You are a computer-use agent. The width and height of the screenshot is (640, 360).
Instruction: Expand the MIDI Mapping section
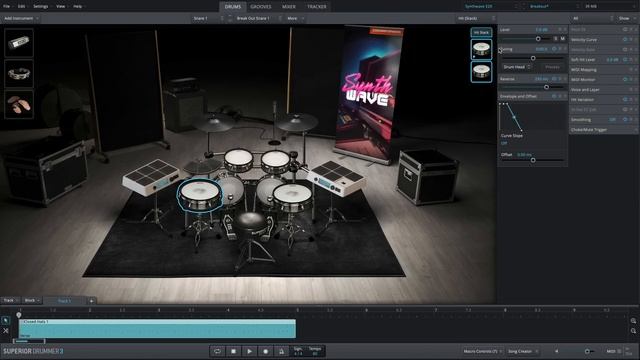coord(603,70)
